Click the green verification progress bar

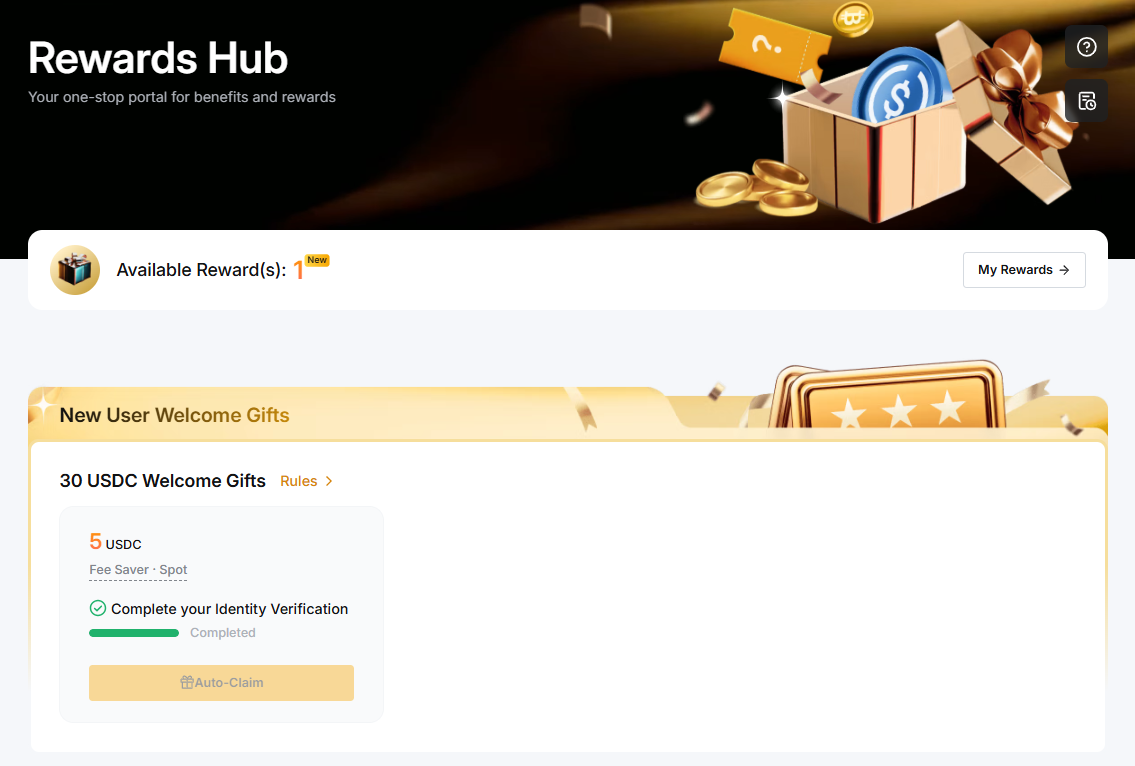[134, 633]
